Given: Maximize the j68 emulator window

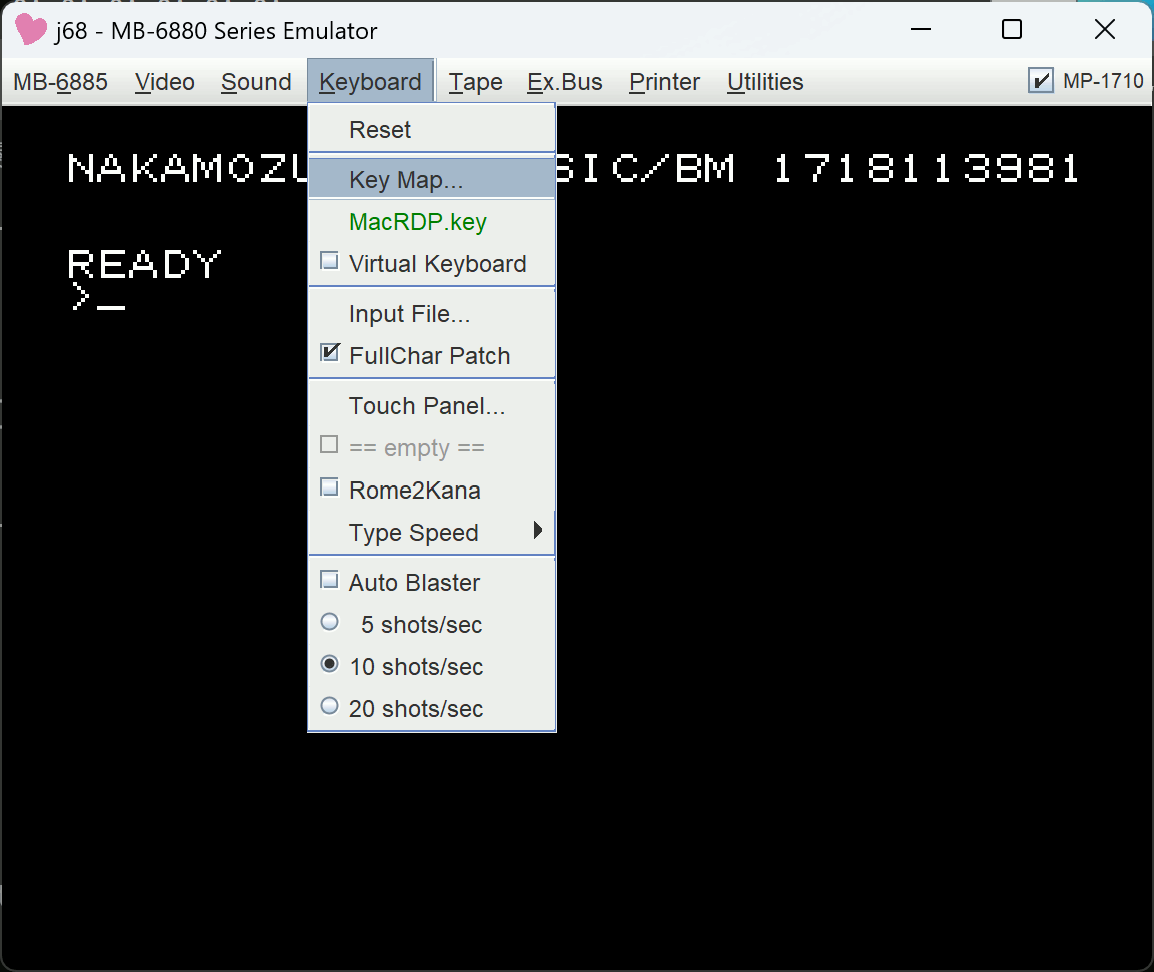Looking at the screenshot, I should point(1012,29).
